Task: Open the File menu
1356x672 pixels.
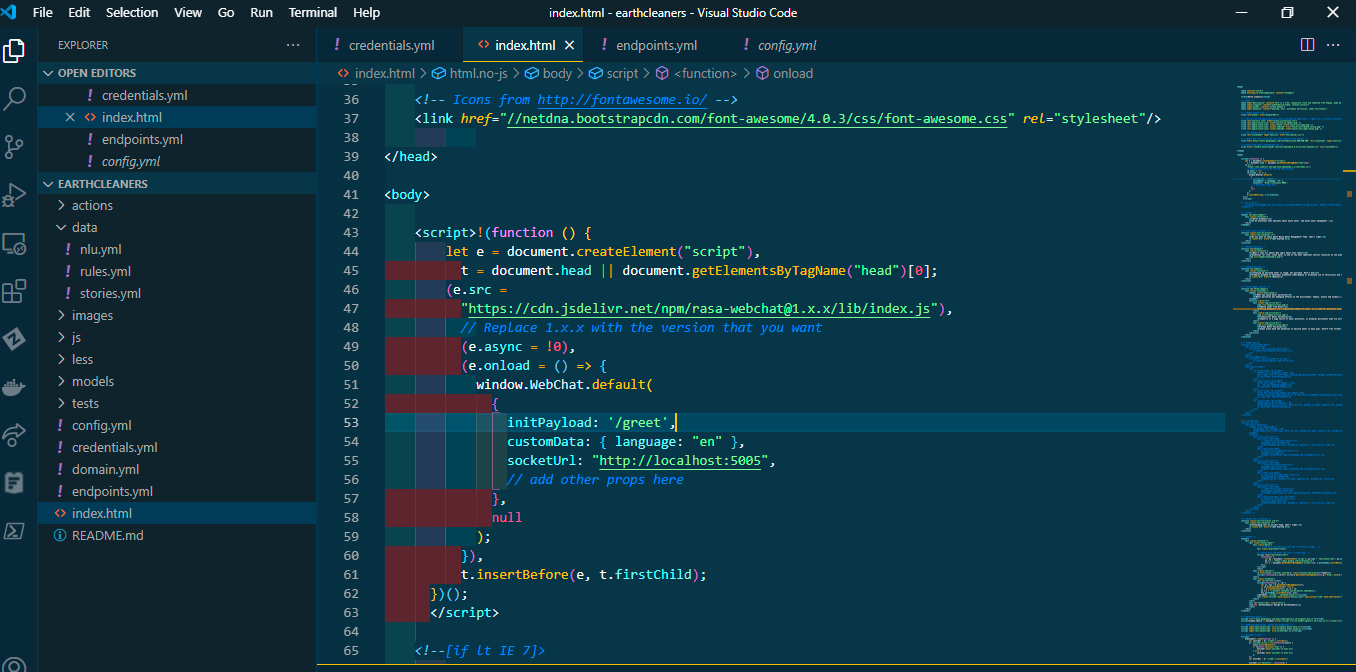Action: coord(43,12)
